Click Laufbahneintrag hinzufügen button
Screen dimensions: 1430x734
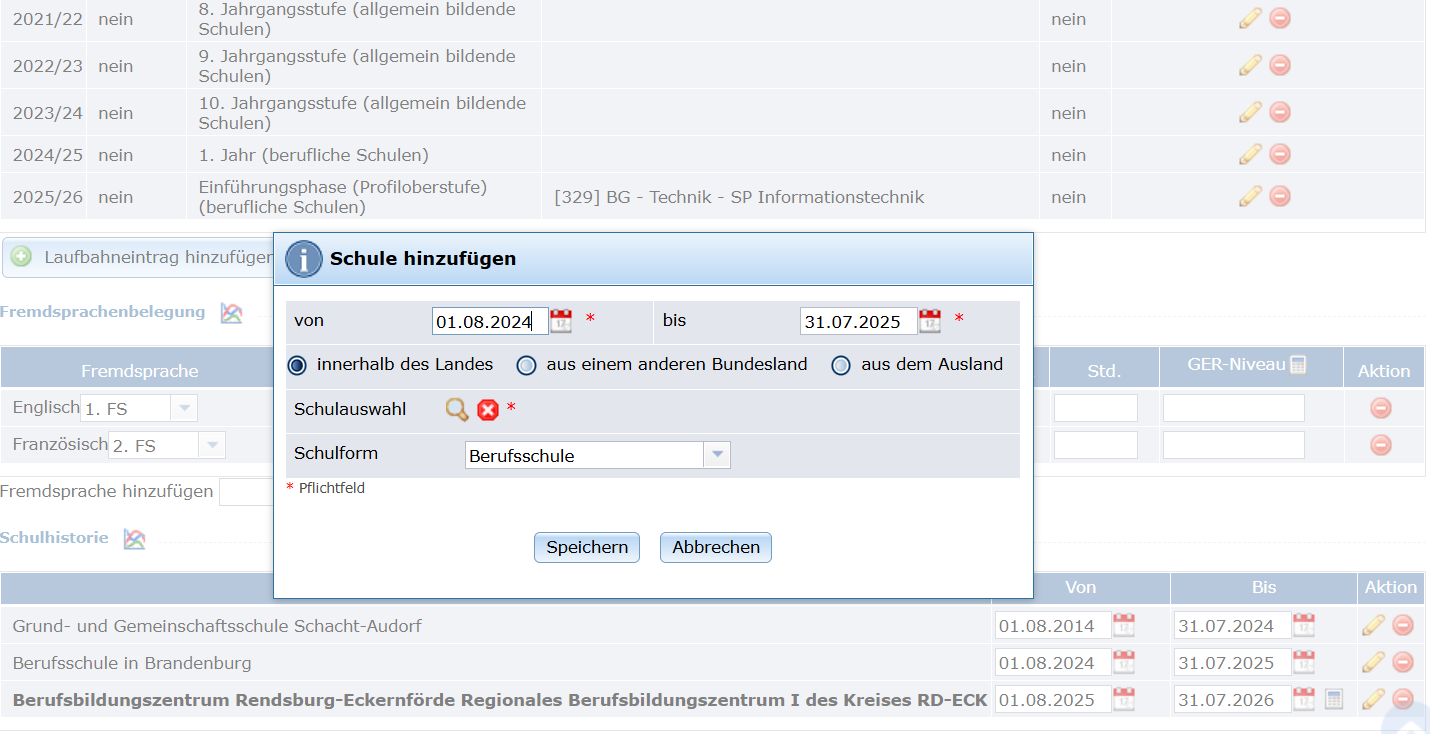click(x=140, y=257)
